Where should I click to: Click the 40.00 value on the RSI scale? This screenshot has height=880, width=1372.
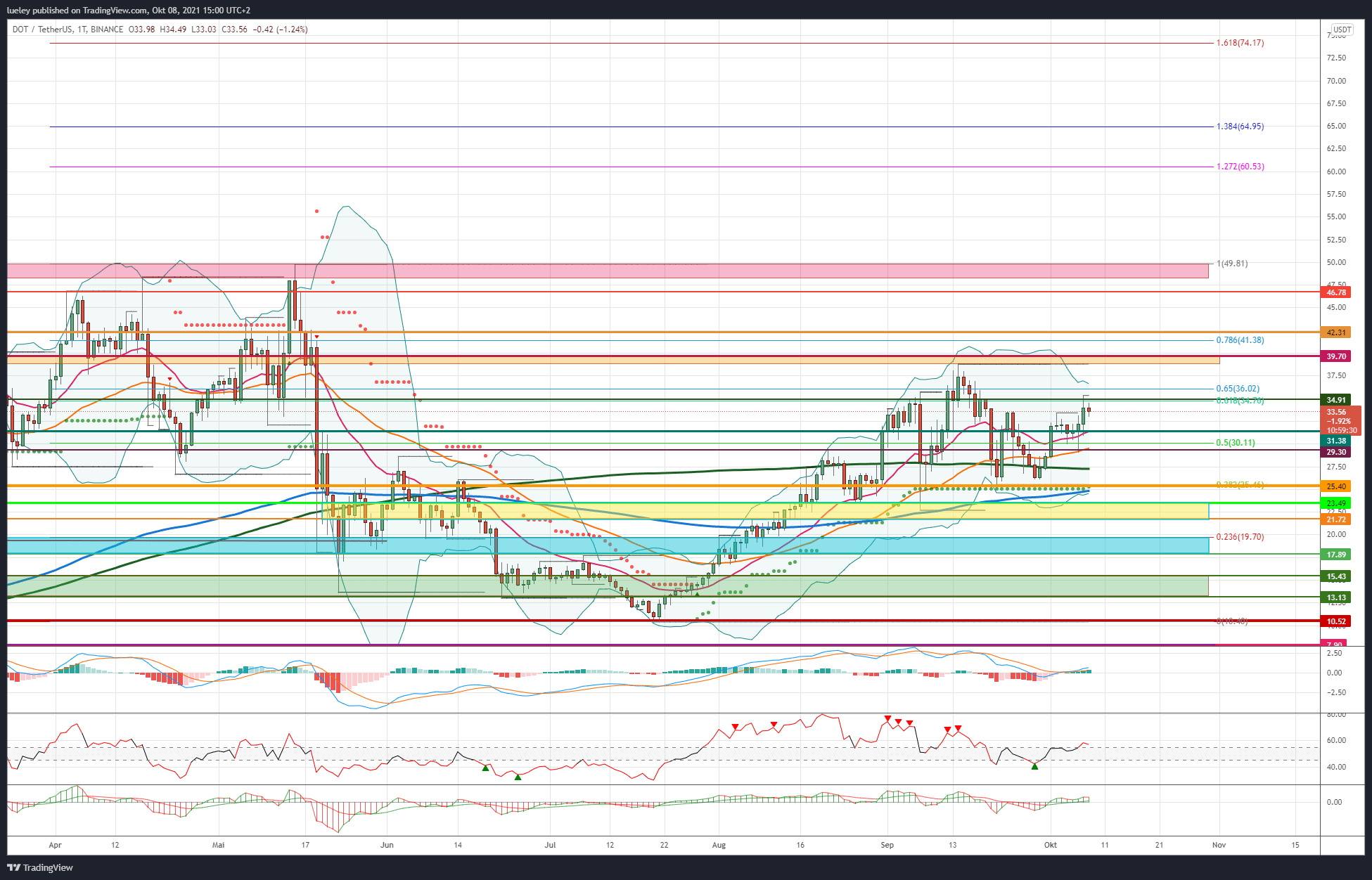[x=1336, y=767]
